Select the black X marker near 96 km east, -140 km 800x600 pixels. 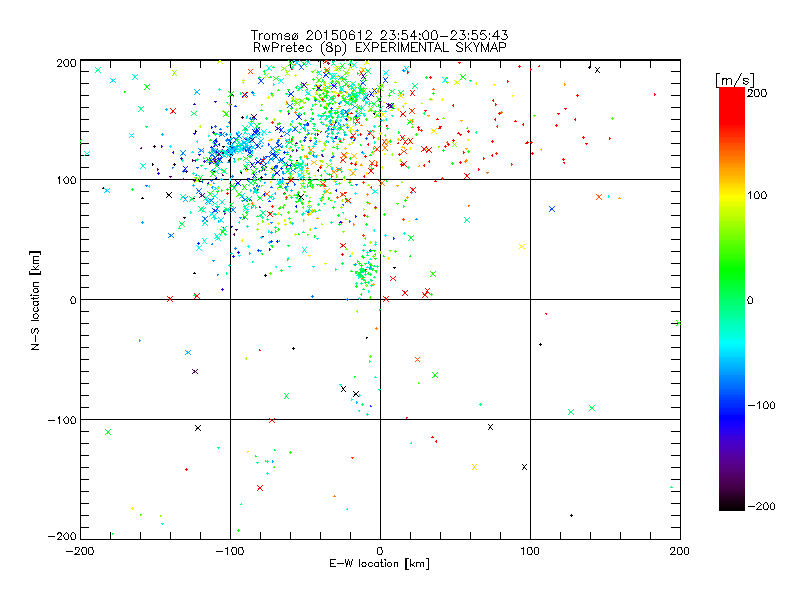point(524,467)
